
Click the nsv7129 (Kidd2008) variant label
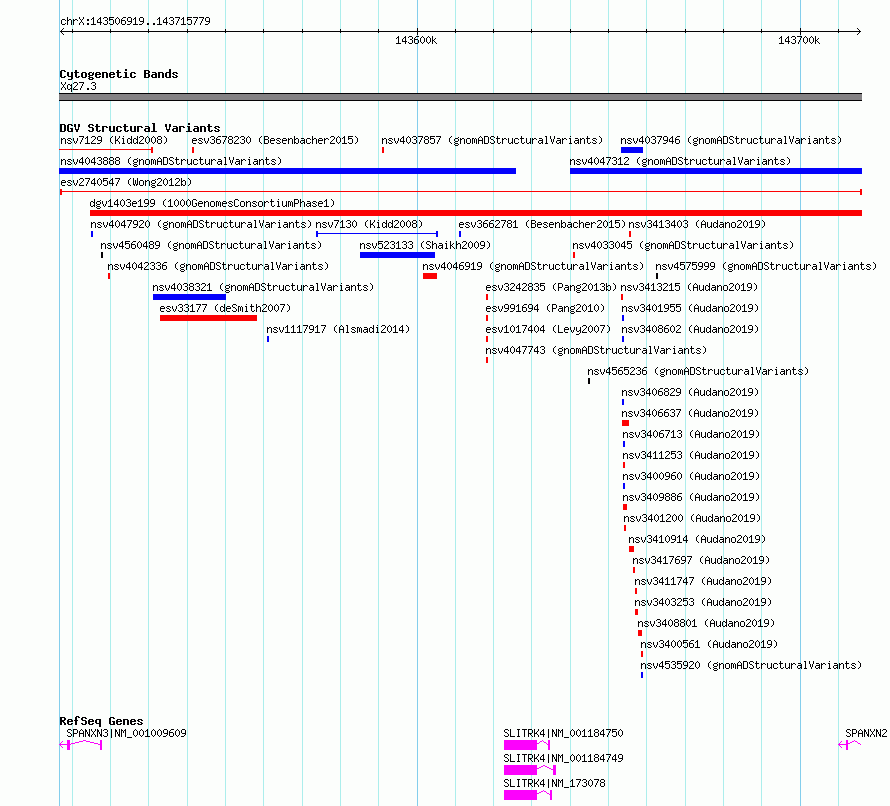114,140
